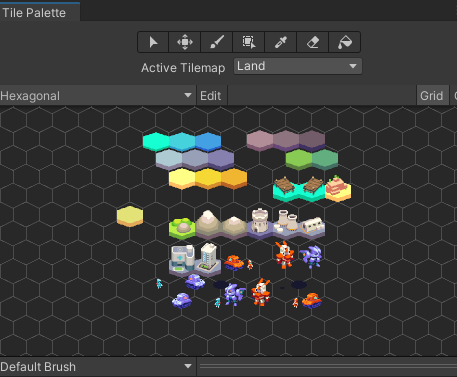Select the castle tower tile
This screenshot has height=377, width=457.
coord(260,223)
